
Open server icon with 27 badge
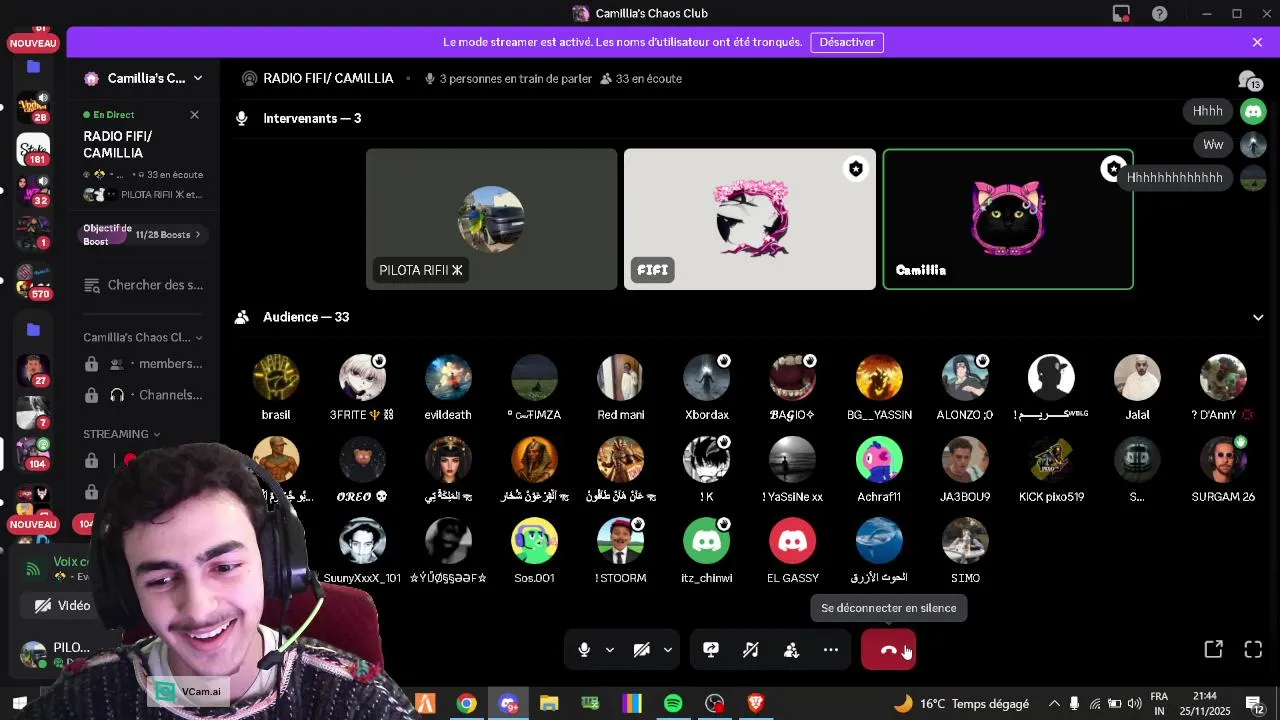[33, 371]
